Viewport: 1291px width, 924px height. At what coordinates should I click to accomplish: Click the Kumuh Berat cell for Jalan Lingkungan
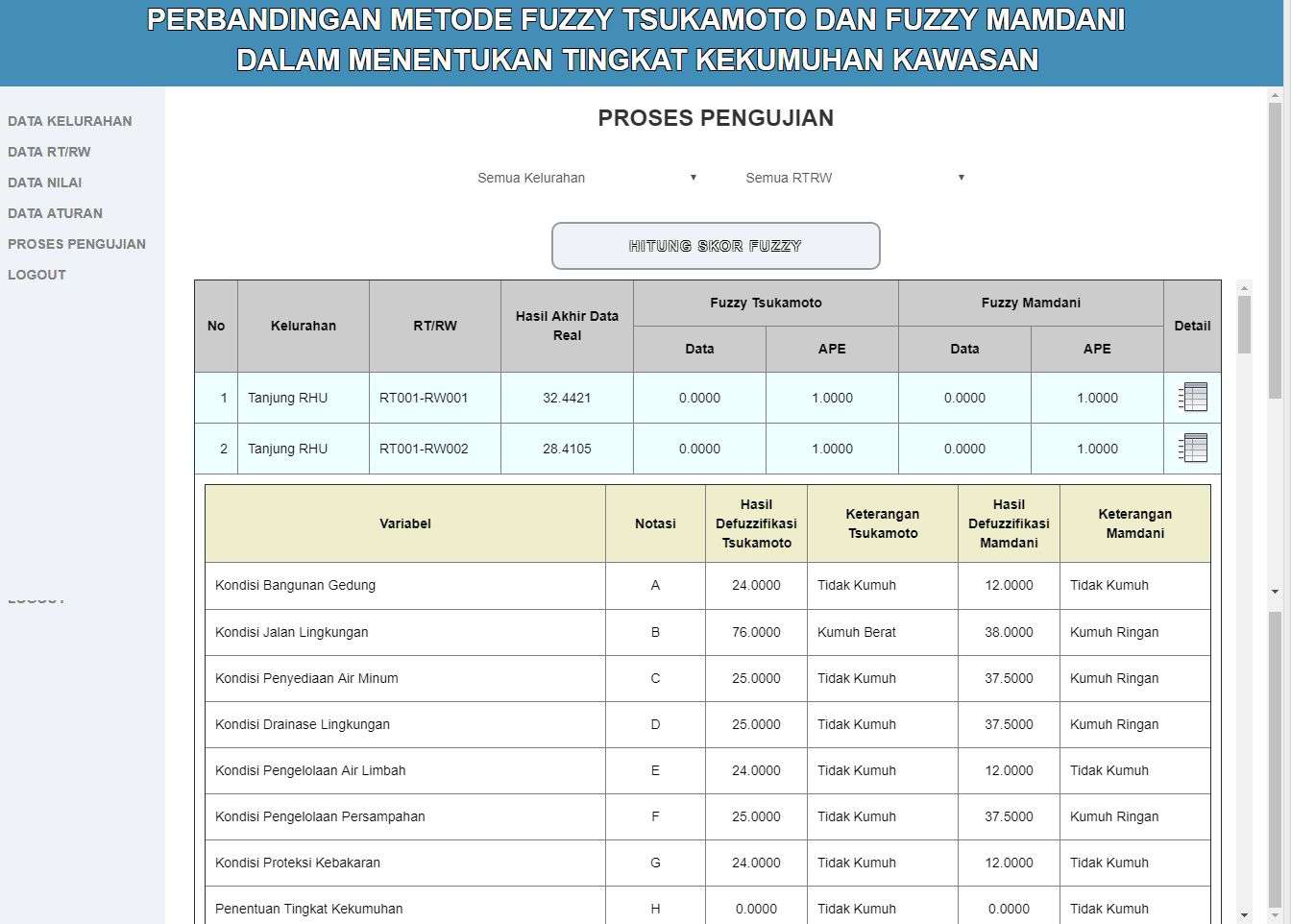[856, 632]
